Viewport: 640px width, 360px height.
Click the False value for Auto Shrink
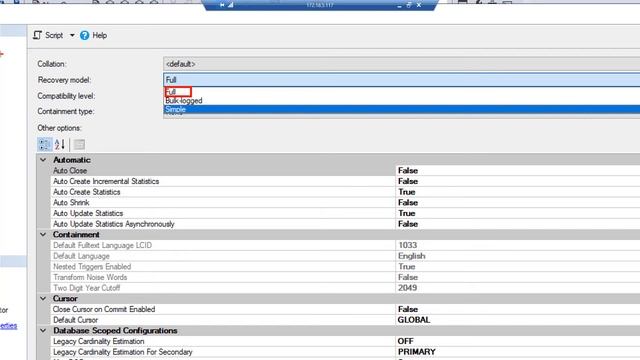408,202
